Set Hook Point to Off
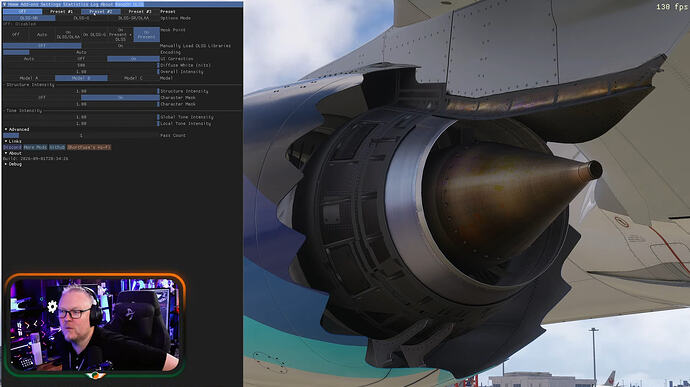This screenshot has width=690, height=387. [16, 34]
